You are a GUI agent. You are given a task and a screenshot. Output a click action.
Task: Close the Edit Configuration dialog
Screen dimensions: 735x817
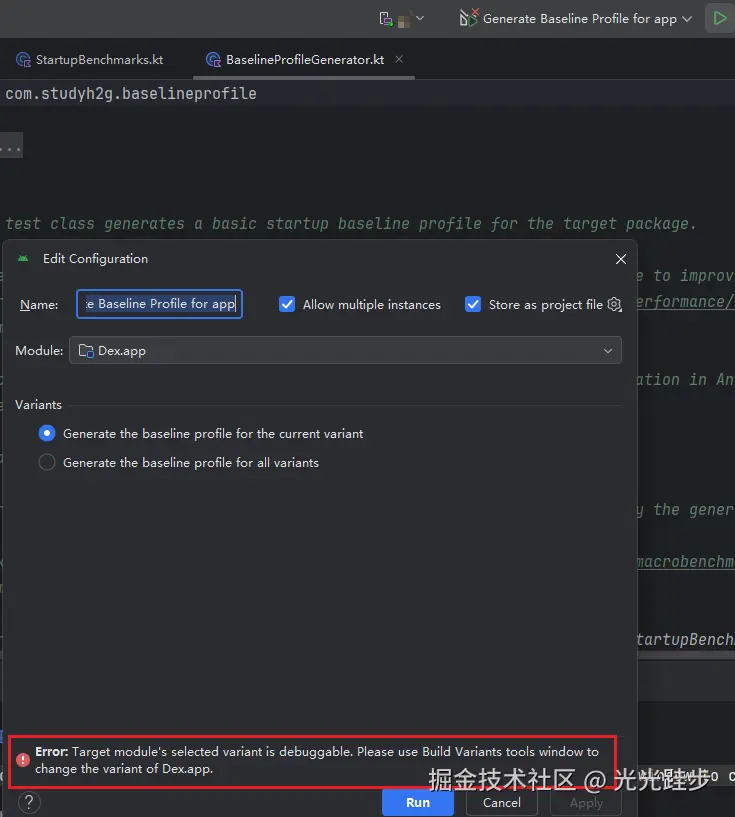(x=620, y=259)
